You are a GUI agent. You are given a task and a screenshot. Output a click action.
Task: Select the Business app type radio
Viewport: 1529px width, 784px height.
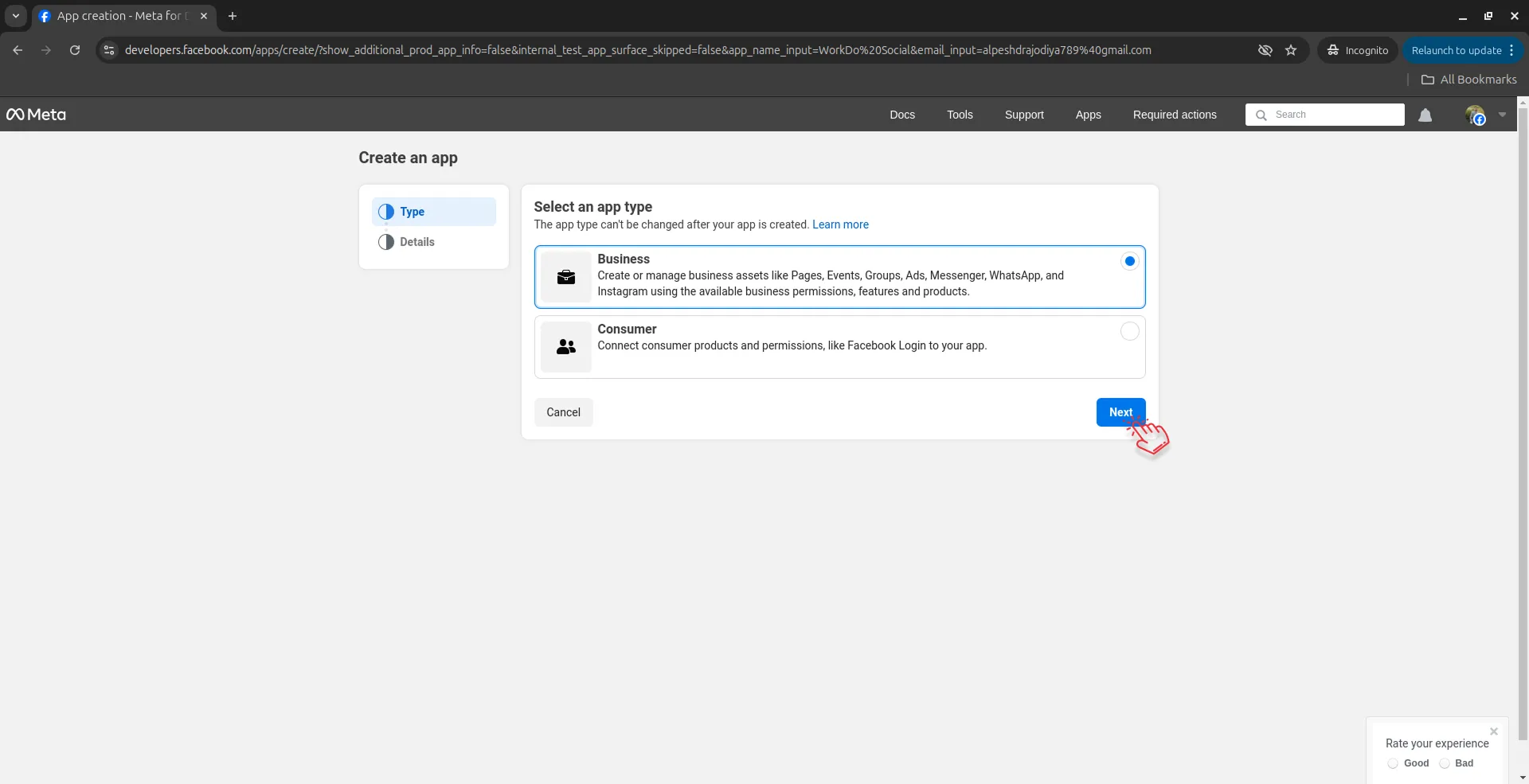pos(1129,261)
